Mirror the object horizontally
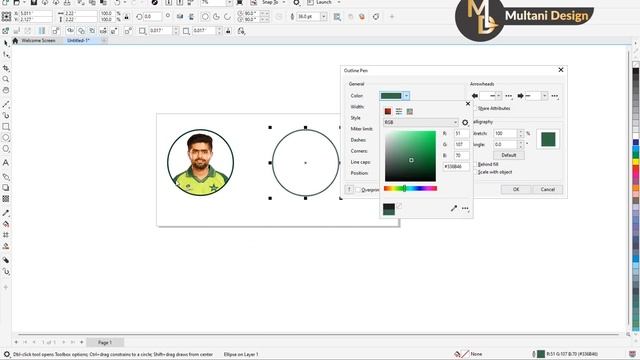640x360 pixels. (180, 17)
